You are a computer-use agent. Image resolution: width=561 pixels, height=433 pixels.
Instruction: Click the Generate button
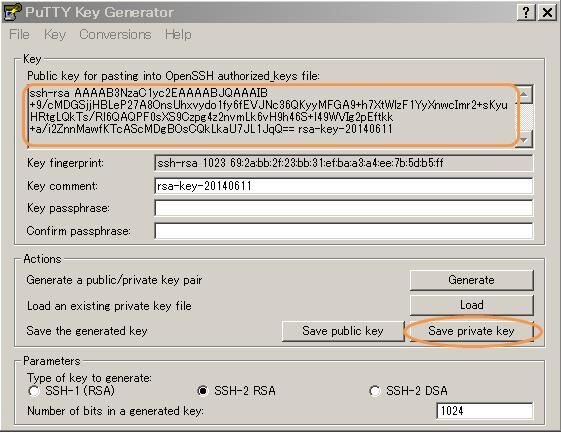pyautogui.click(x=471, y=280)
